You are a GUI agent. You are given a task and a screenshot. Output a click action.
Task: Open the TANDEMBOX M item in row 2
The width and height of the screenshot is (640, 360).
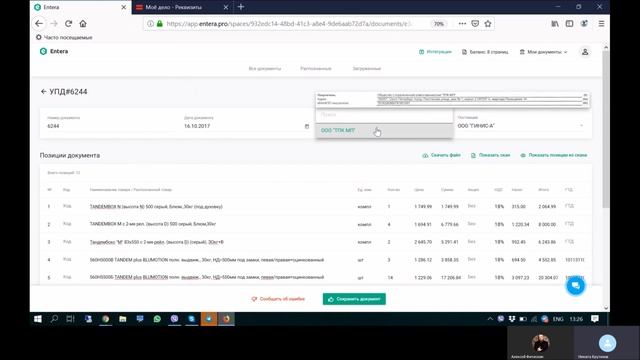coord(153,224)
